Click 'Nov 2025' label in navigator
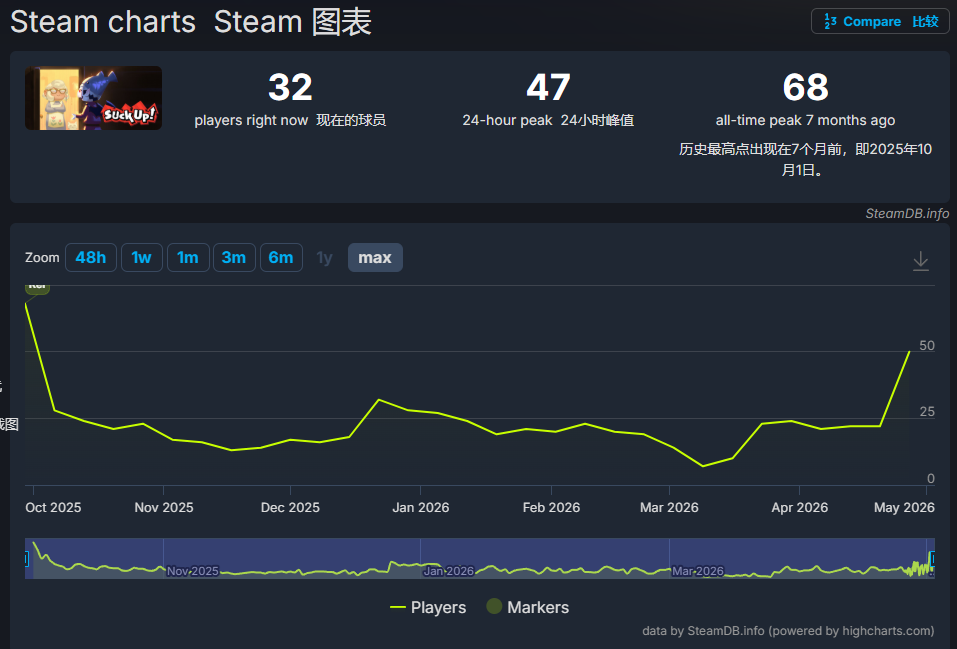Screen dimensions: 957x649 tap(192, 571)
